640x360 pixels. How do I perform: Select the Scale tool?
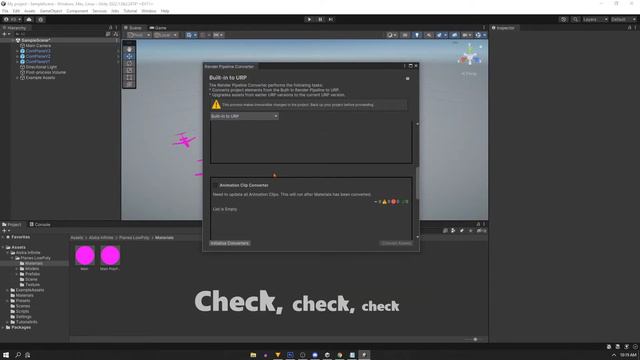tap(129, 70)
